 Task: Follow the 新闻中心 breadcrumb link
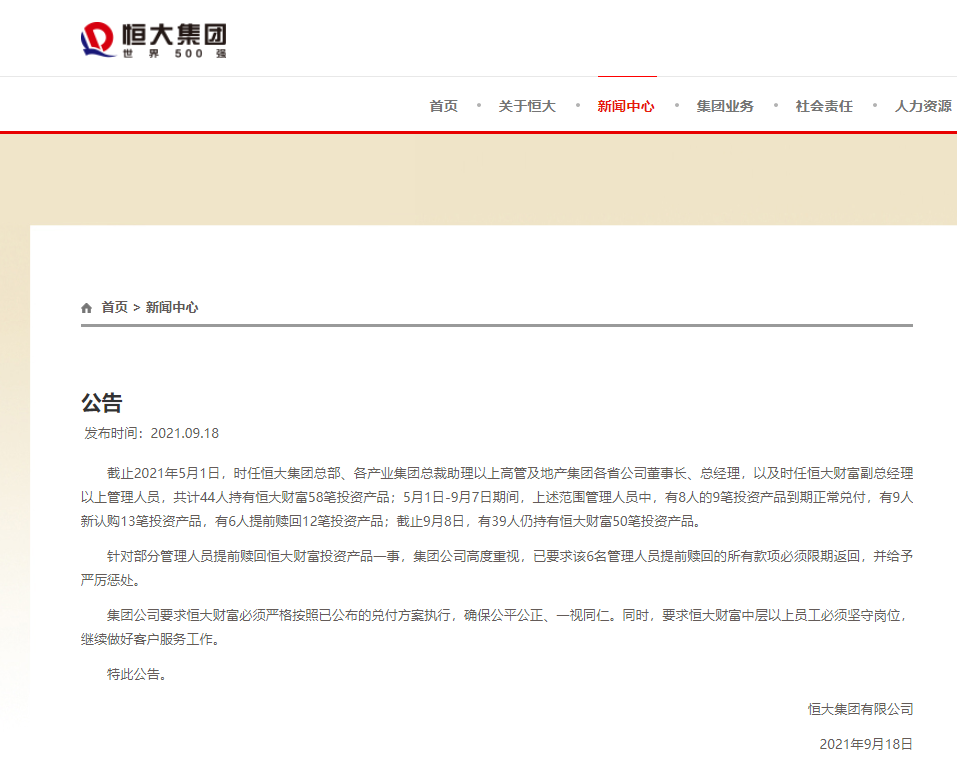click(x=172, y=308)
